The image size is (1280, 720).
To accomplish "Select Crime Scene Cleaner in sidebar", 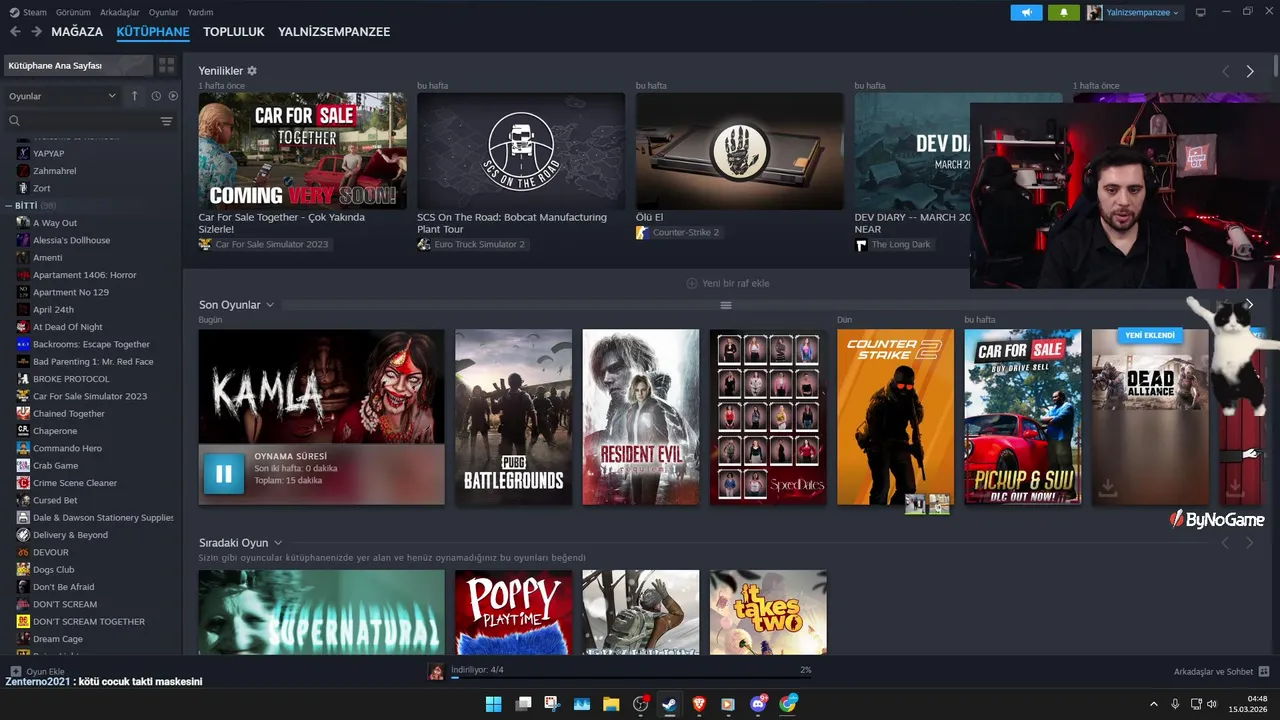I will coord(75,483).
